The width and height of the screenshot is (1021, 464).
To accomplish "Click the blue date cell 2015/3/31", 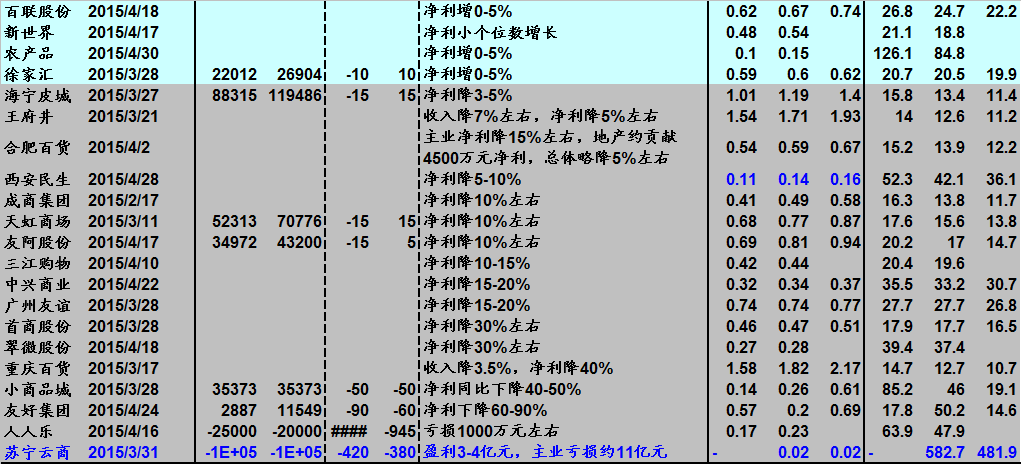I will click(x=123, y=452).
